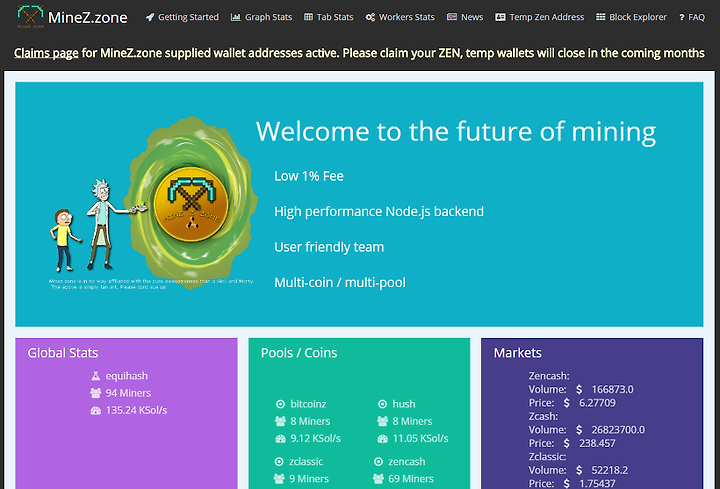Open the Tab Stats page
This screenshot has width=720, height=489.
click(335, 17)
